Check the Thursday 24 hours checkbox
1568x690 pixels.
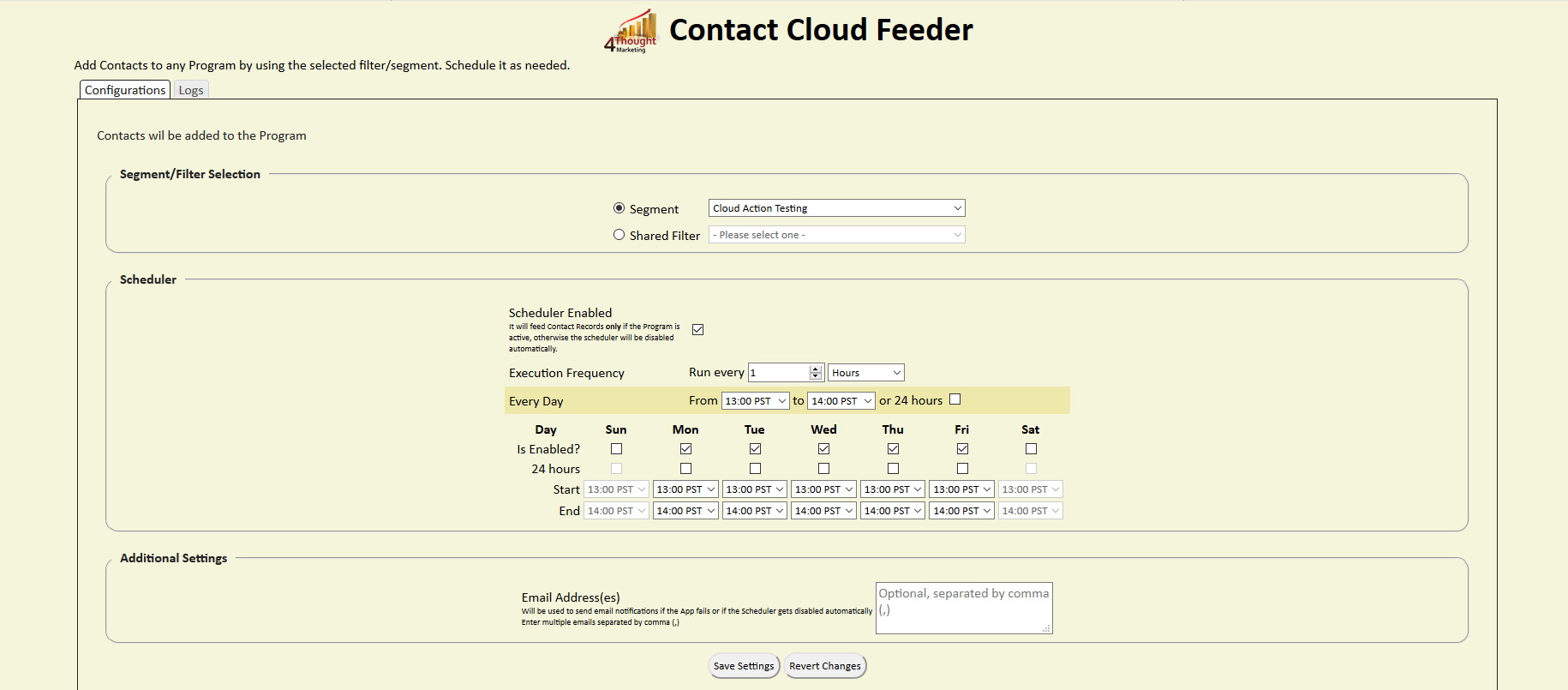pos(893,469)
